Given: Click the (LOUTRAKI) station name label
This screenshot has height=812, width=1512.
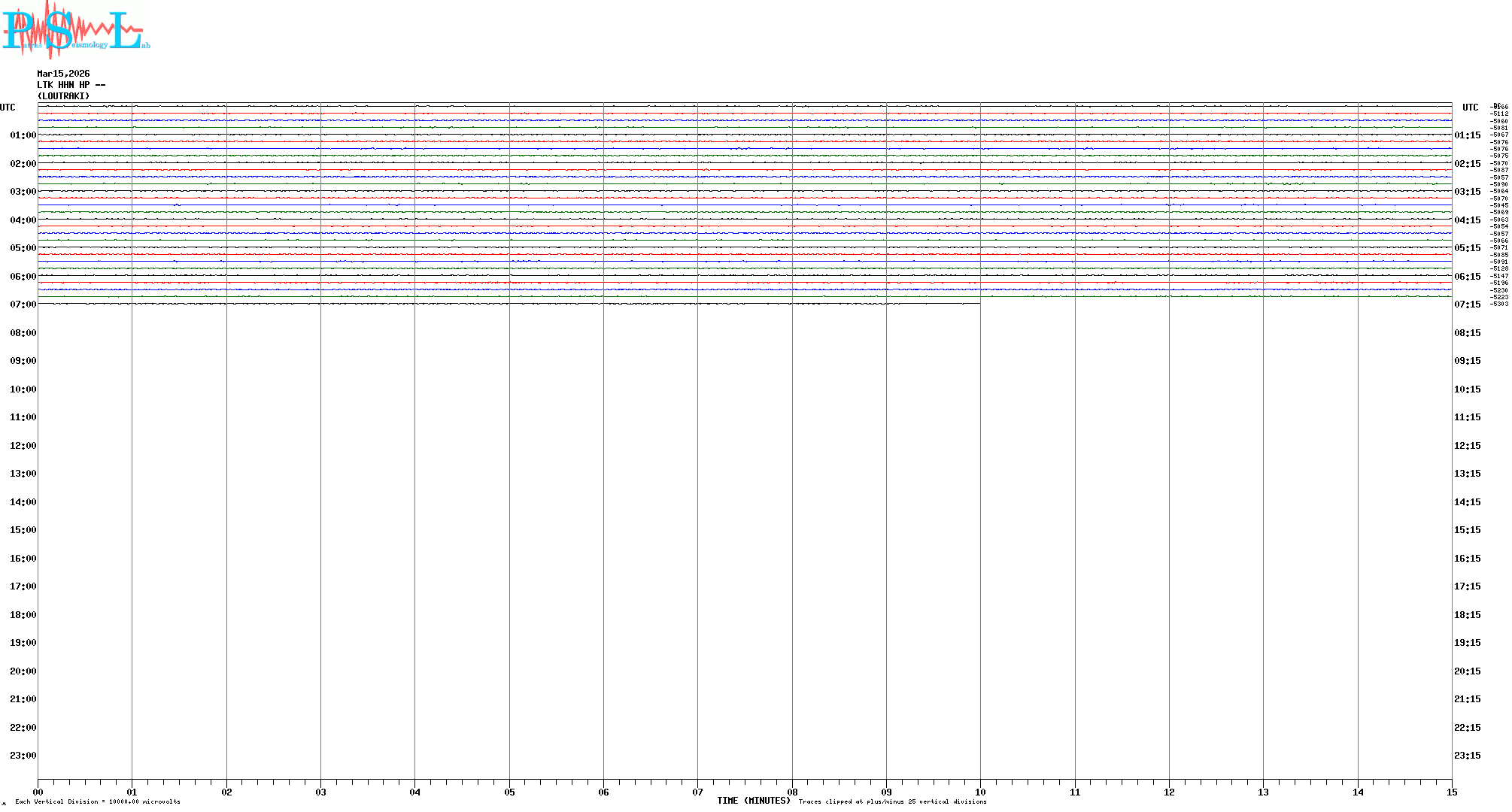Looking at the screenshot, I should pyautogui.click(x=63, y=96).
